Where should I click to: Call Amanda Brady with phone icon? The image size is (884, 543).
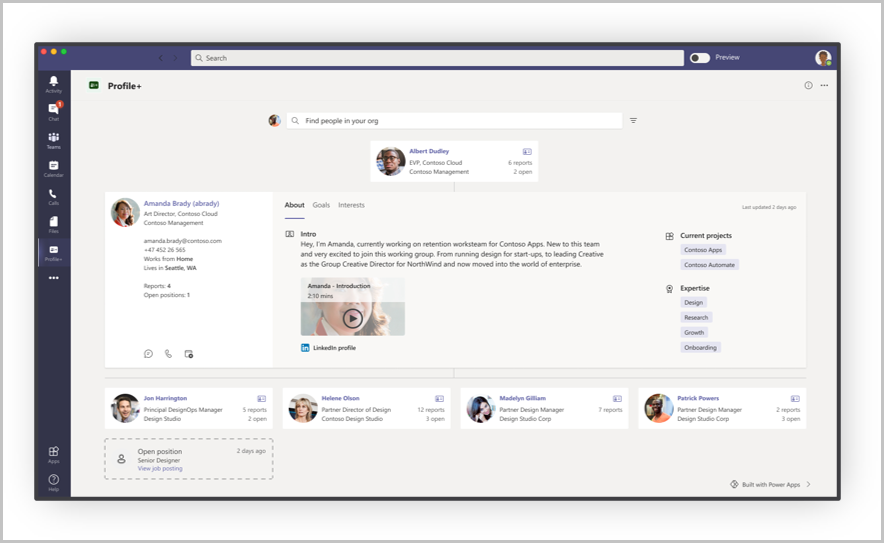[169, 354]
